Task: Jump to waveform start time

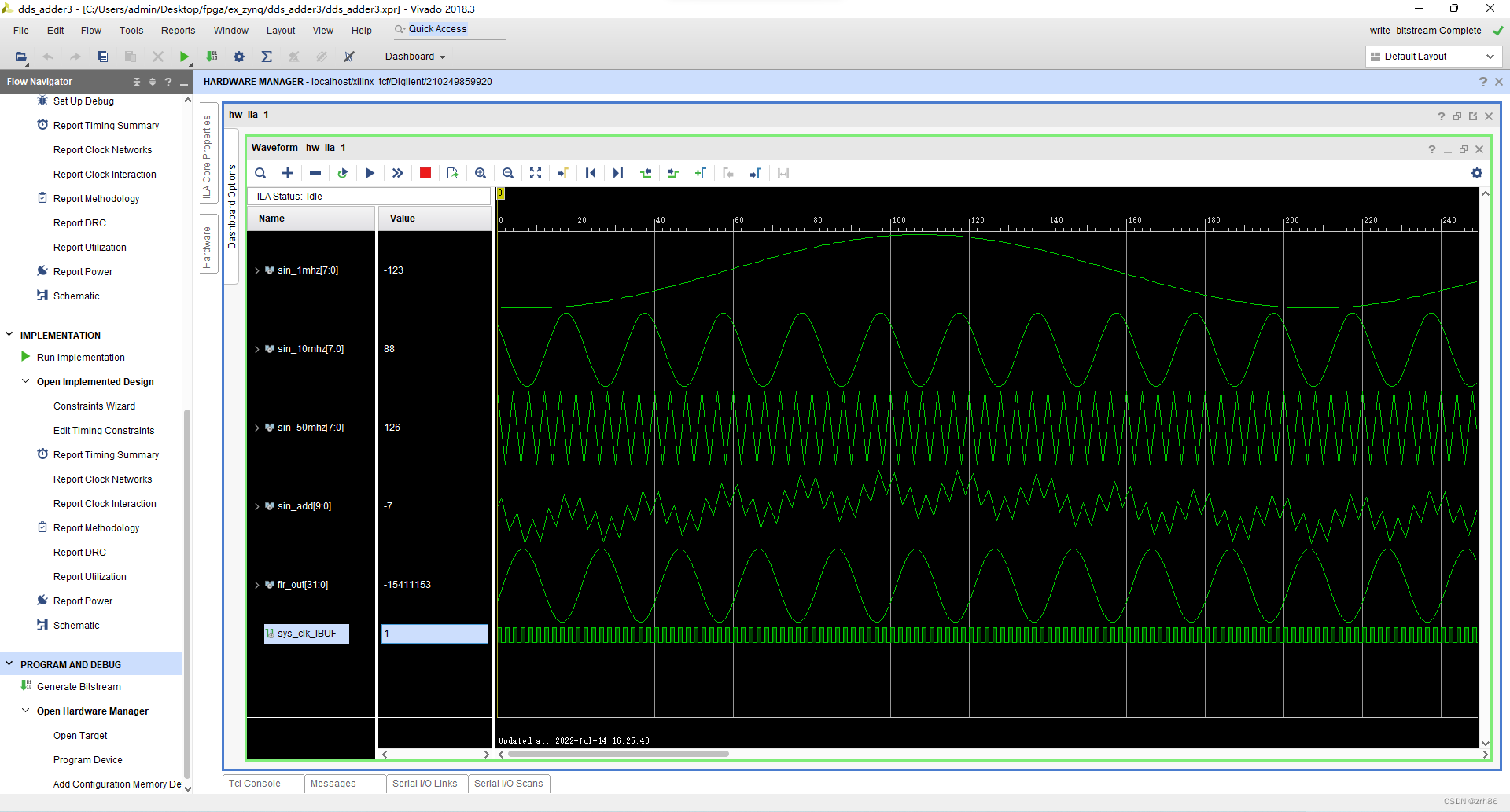Action: point(591,173)
